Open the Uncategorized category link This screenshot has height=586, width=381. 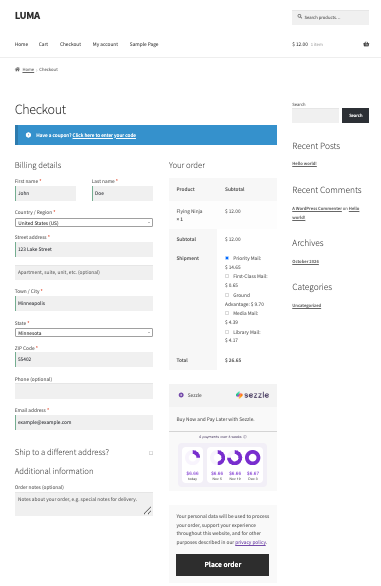pyautogui.click(x=307, y=305)
